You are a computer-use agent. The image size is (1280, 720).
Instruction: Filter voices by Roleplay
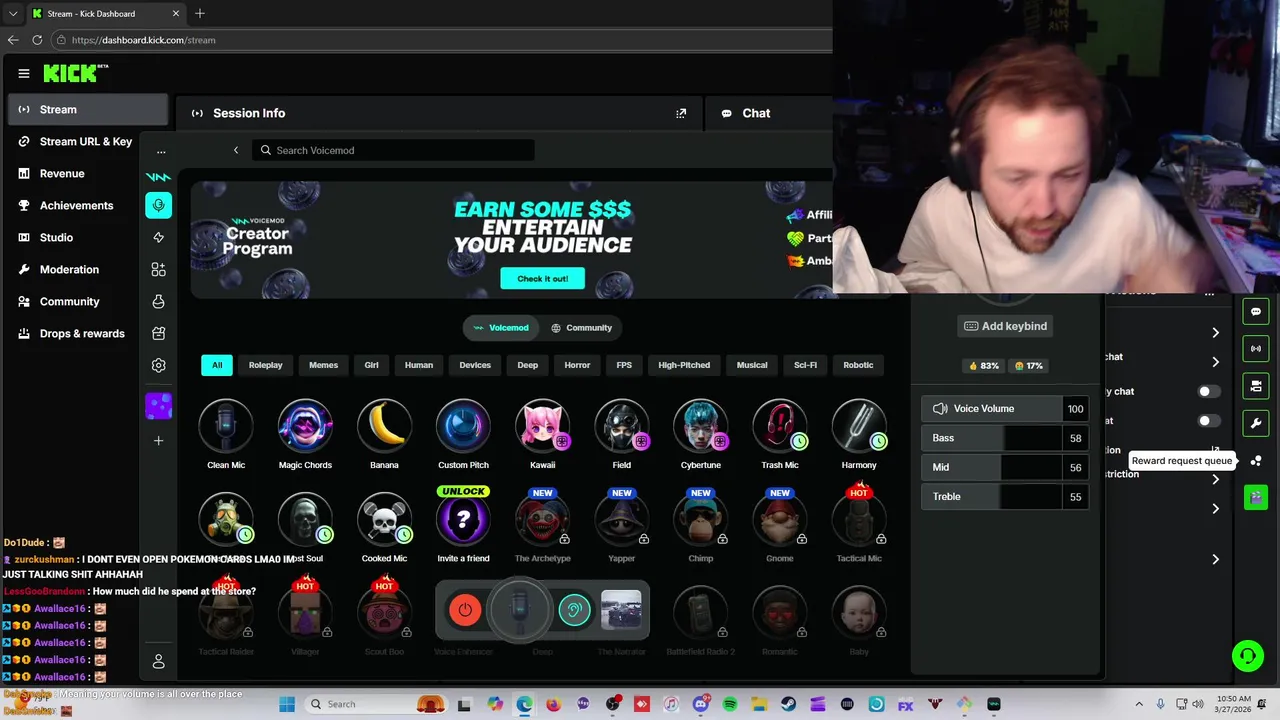coord(266,365)
